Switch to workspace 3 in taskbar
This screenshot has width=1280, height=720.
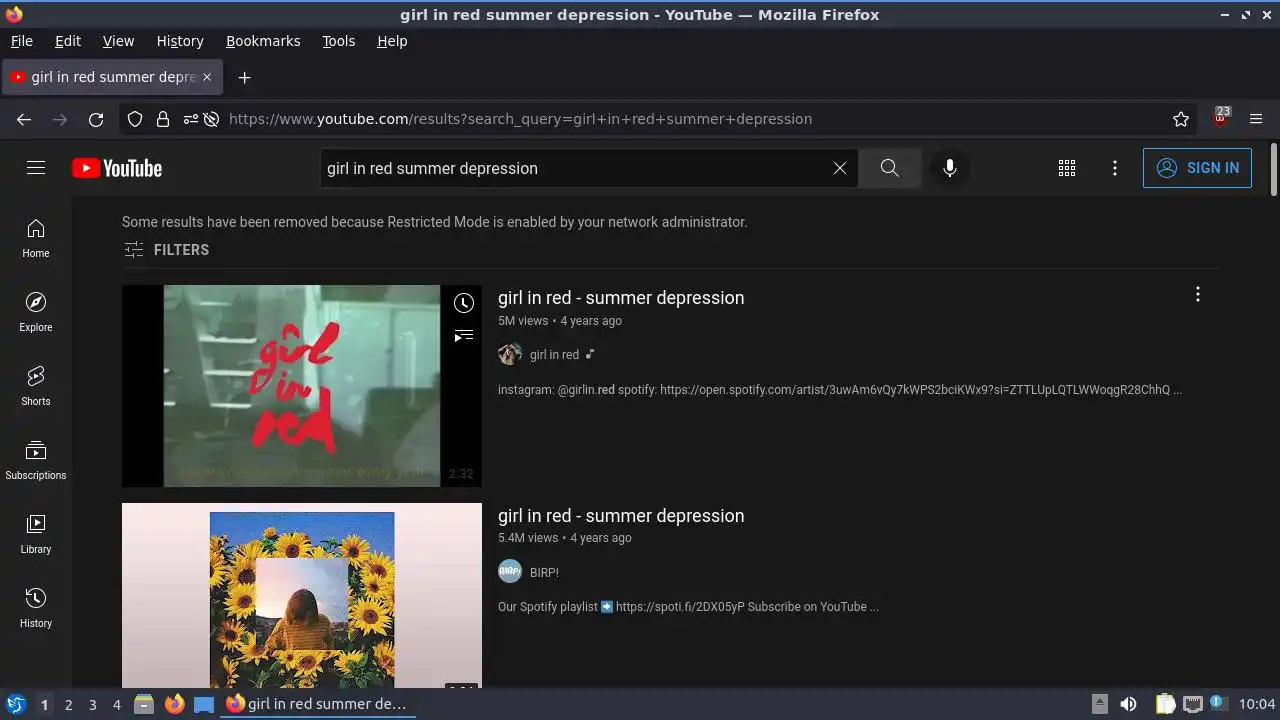(92, 705)
